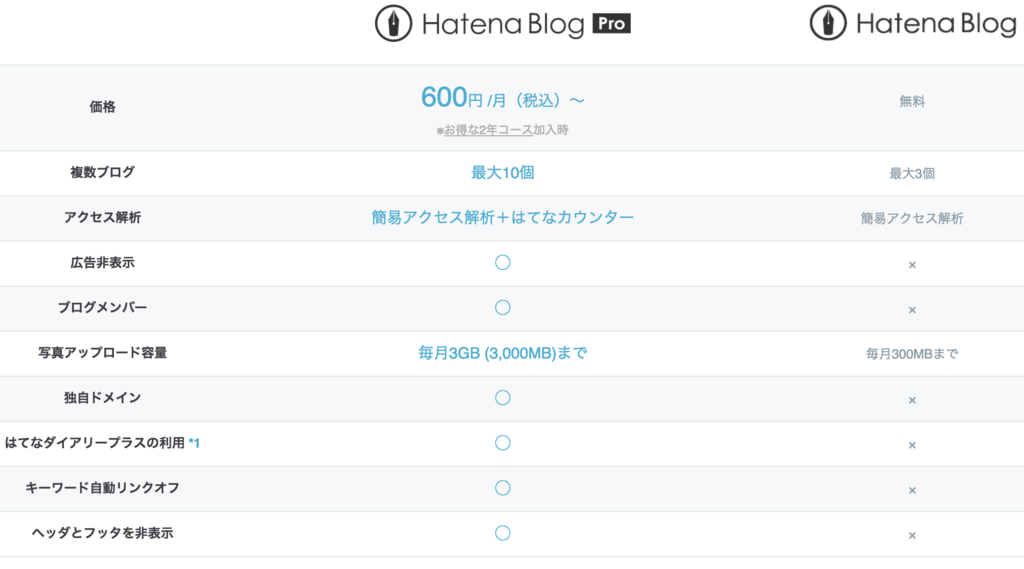This screenshot has height=569, width=1024.
Task: Click the circle in the ヘッダとフッタを非表示 row
Action: pos(503,532)
